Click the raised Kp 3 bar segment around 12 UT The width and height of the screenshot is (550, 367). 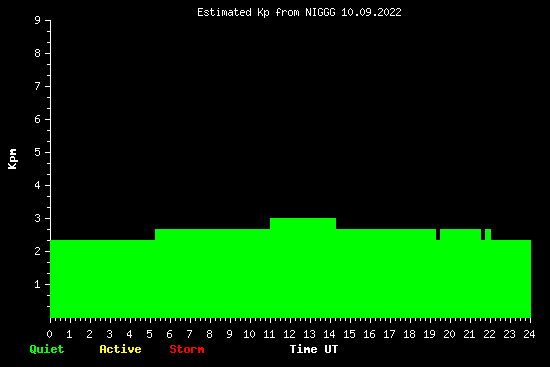tap(303, 223)
